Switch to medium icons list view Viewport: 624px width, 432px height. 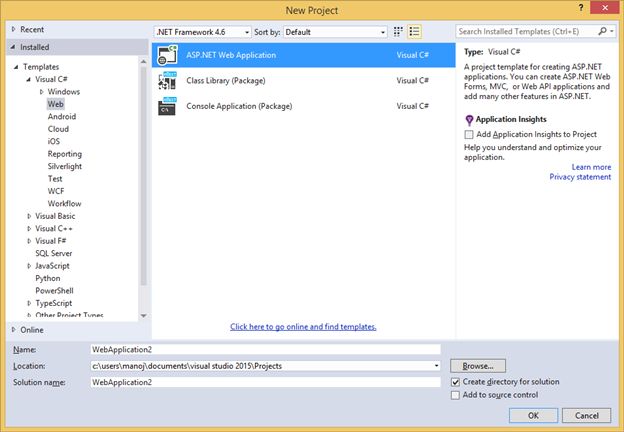pos(414,31)
